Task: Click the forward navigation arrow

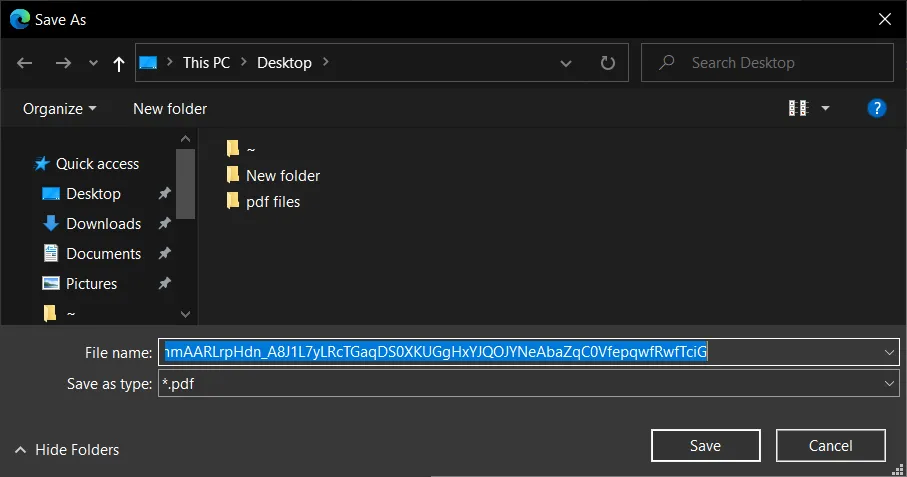Action: (x=63, y=63)
